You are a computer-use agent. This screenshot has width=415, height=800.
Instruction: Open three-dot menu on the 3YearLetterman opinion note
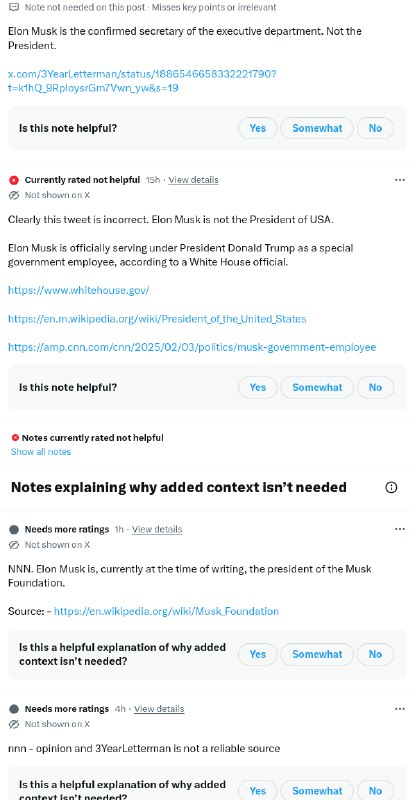pos(400,709)
